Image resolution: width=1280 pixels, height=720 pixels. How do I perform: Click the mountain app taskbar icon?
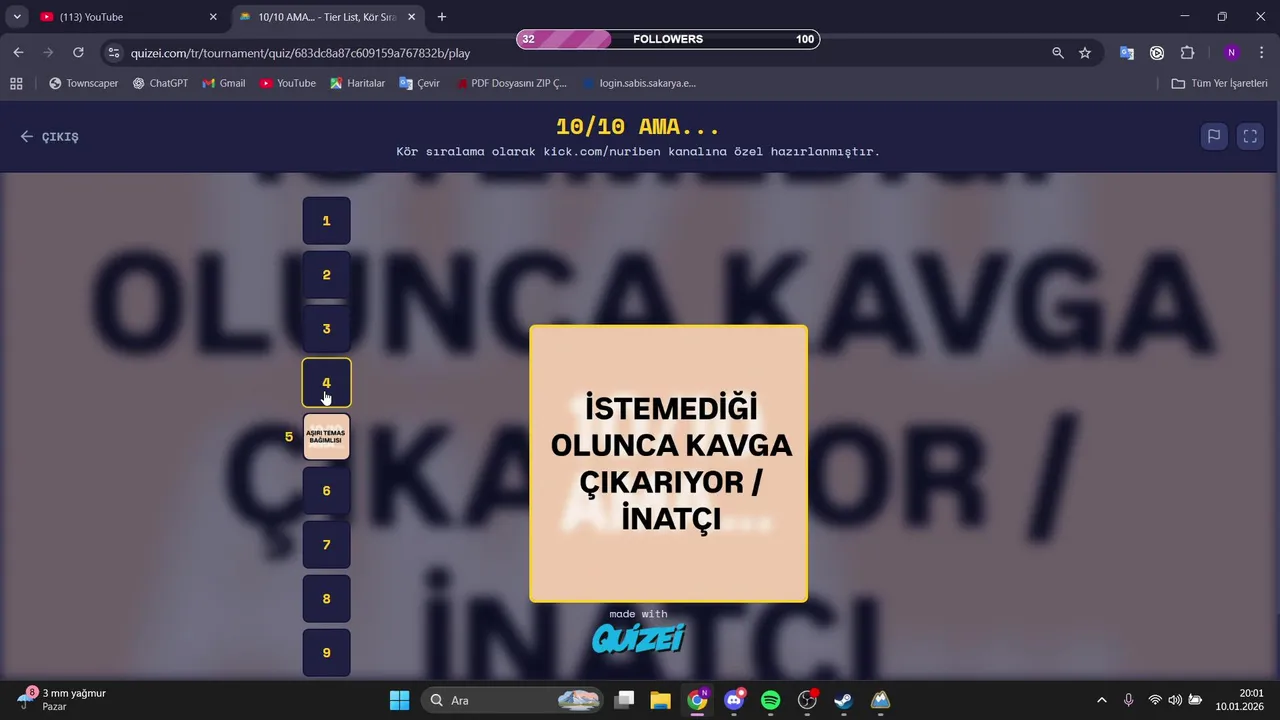880,700
